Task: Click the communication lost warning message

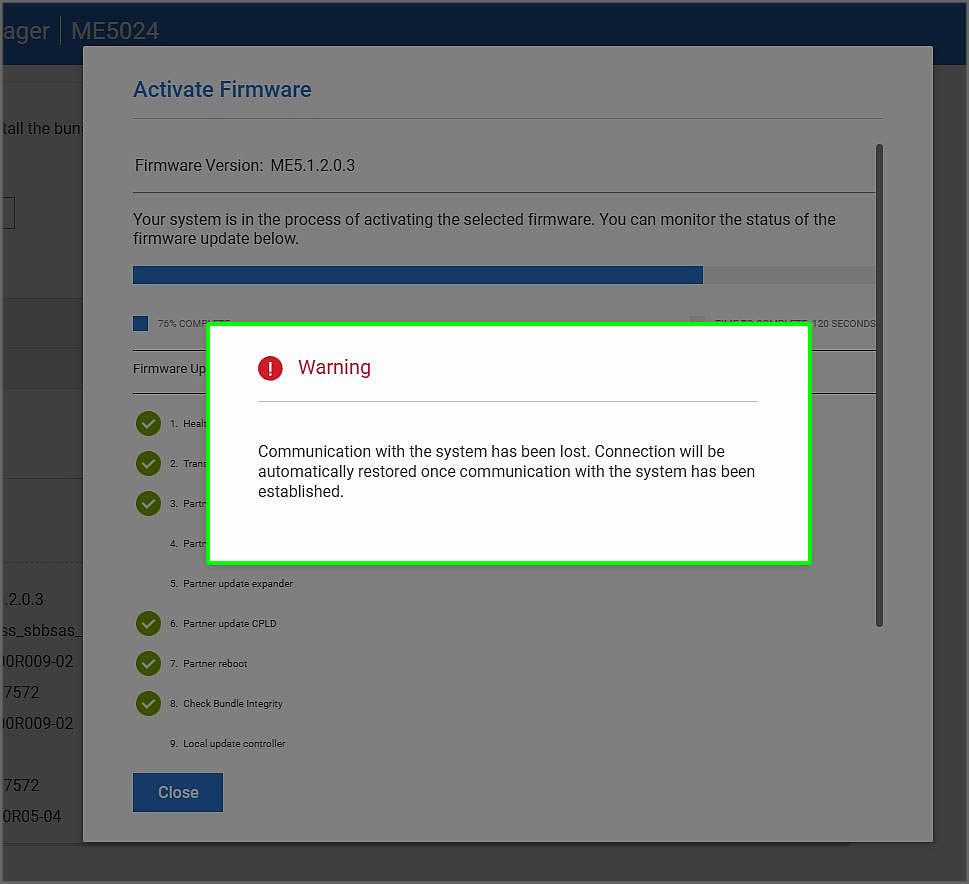Action: 506,471
